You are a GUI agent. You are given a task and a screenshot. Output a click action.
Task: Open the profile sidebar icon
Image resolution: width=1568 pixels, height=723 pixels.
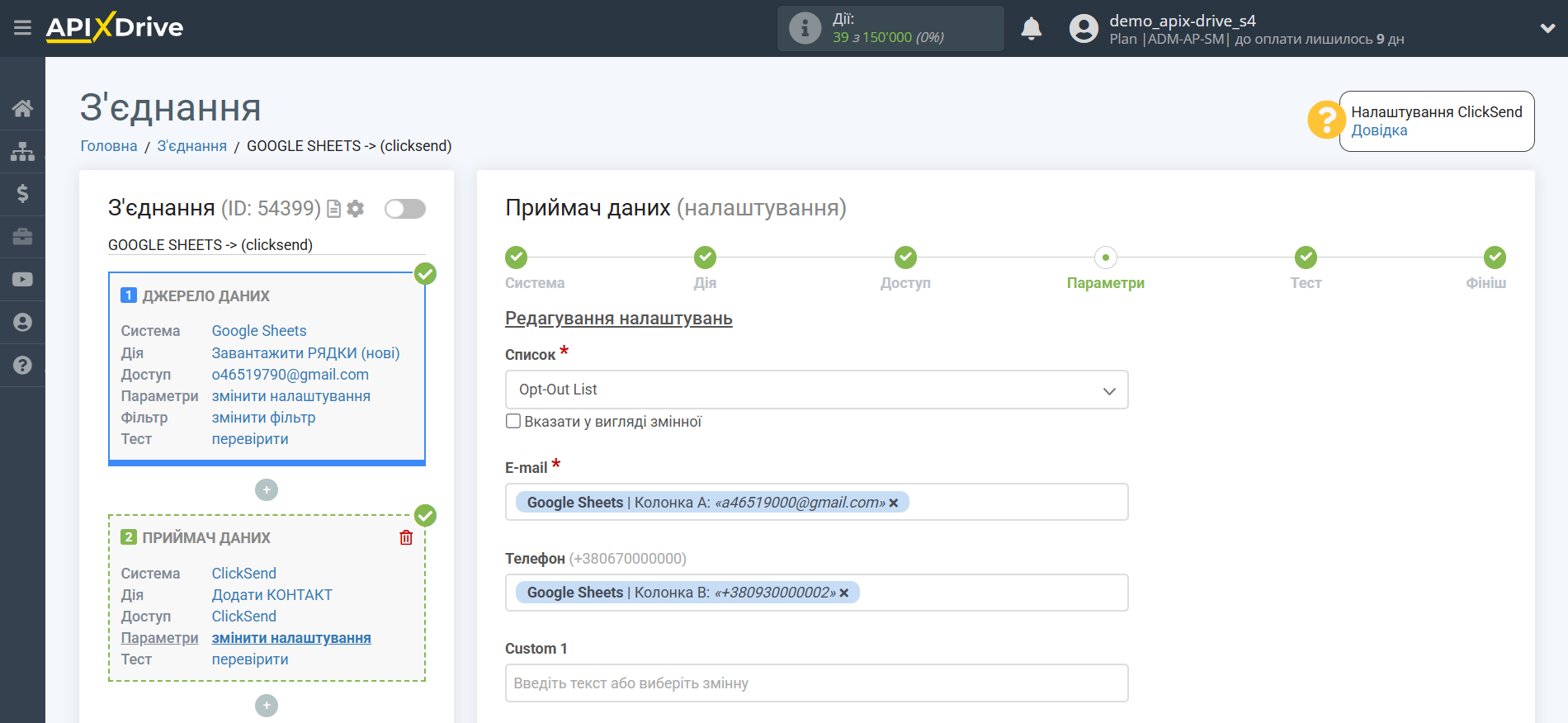coord(22,323)
